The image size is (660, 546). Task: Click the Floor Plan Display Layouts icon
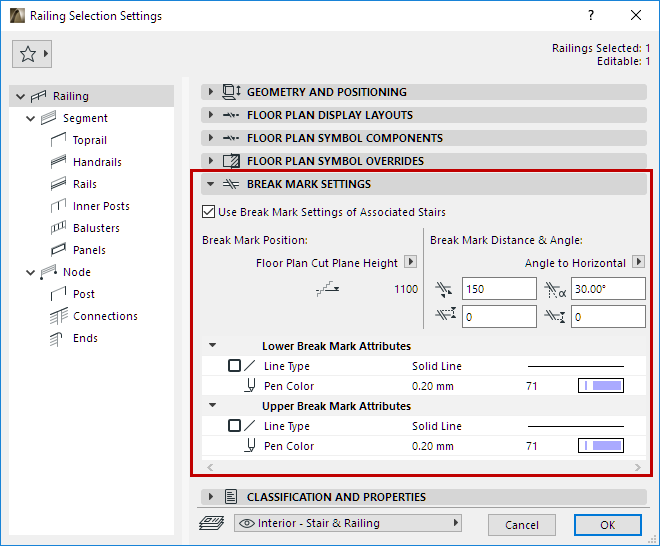click(x=231, y=115)
